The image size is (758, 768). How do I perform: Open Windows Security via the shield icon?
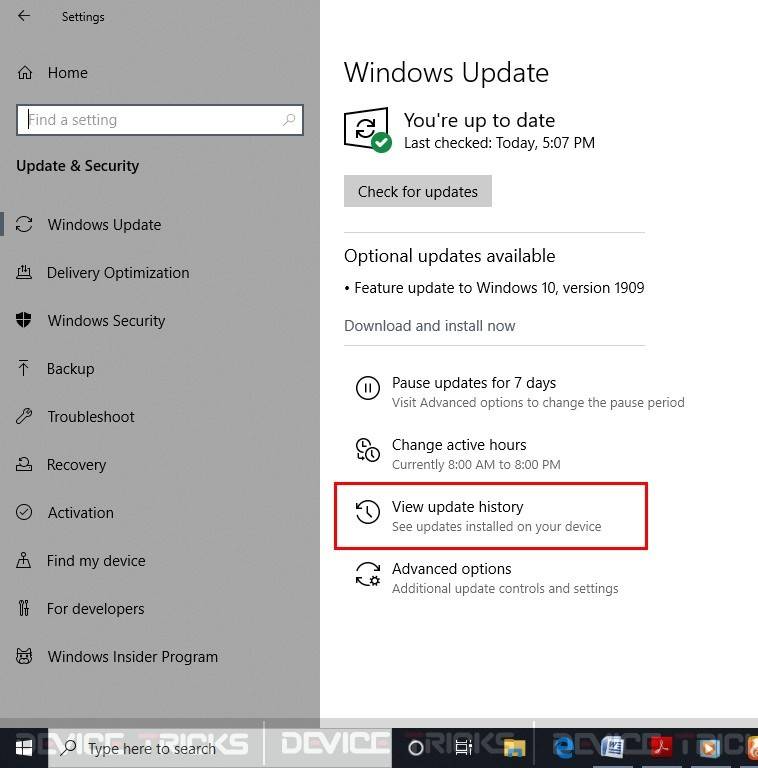[24, 320]
